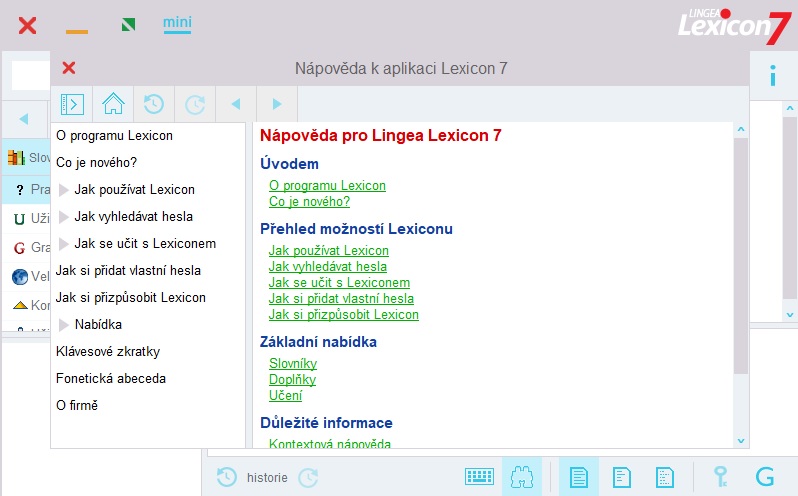The width and height of the screenshot is (798, 496).
Task: Follow Jak si přidat vlastní hesla green link
Action: 341,299
